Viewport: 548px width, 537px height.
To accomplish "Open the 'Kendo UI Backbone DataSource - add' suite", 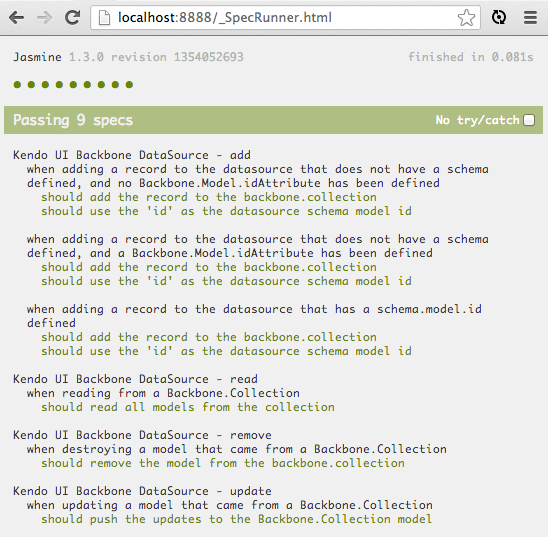I will [132, 155].
